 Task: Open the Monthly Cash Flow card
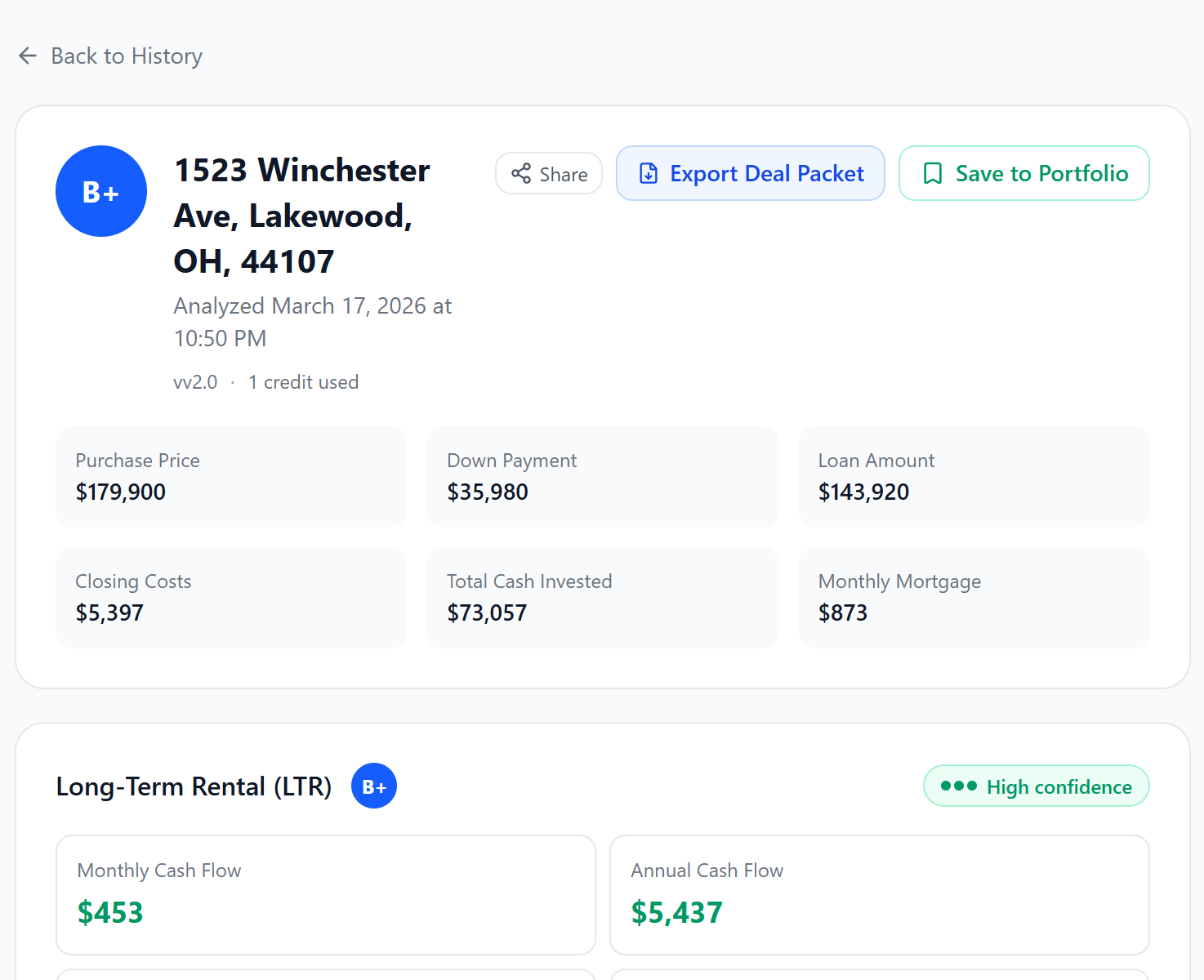click(325, 894)
